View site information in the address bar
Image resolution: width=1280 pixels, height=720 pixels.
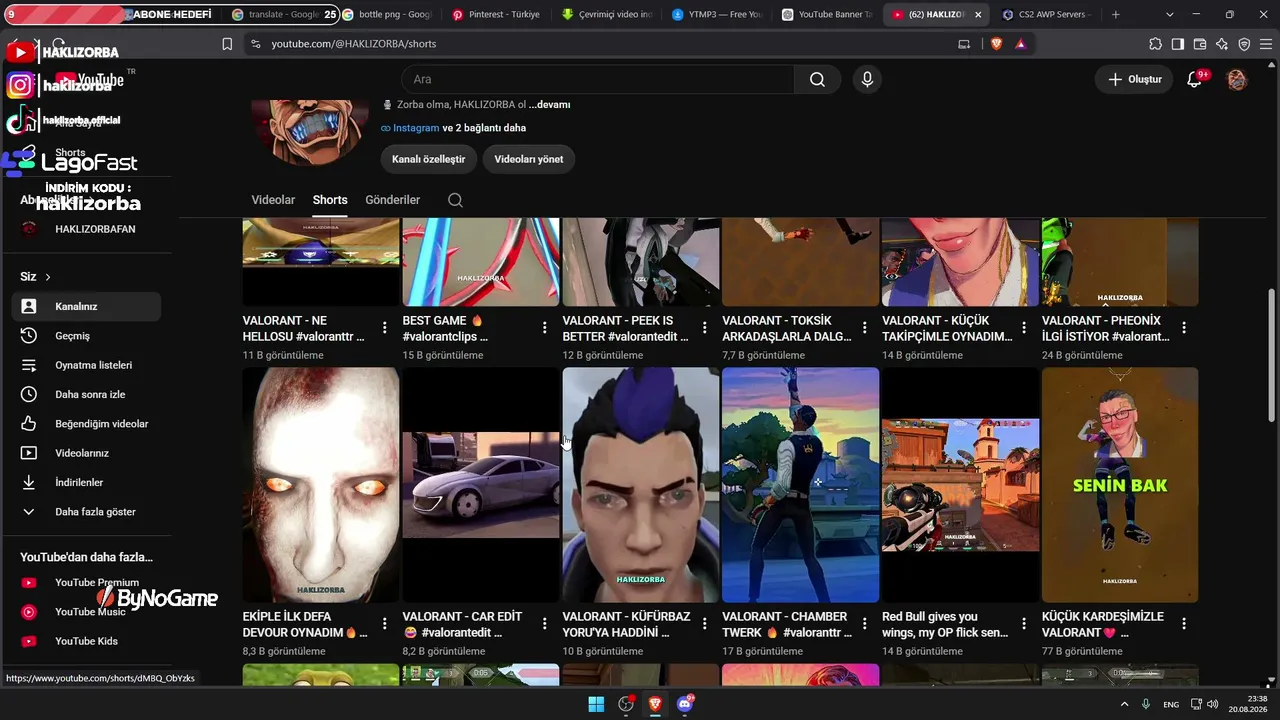click(255, 44)
